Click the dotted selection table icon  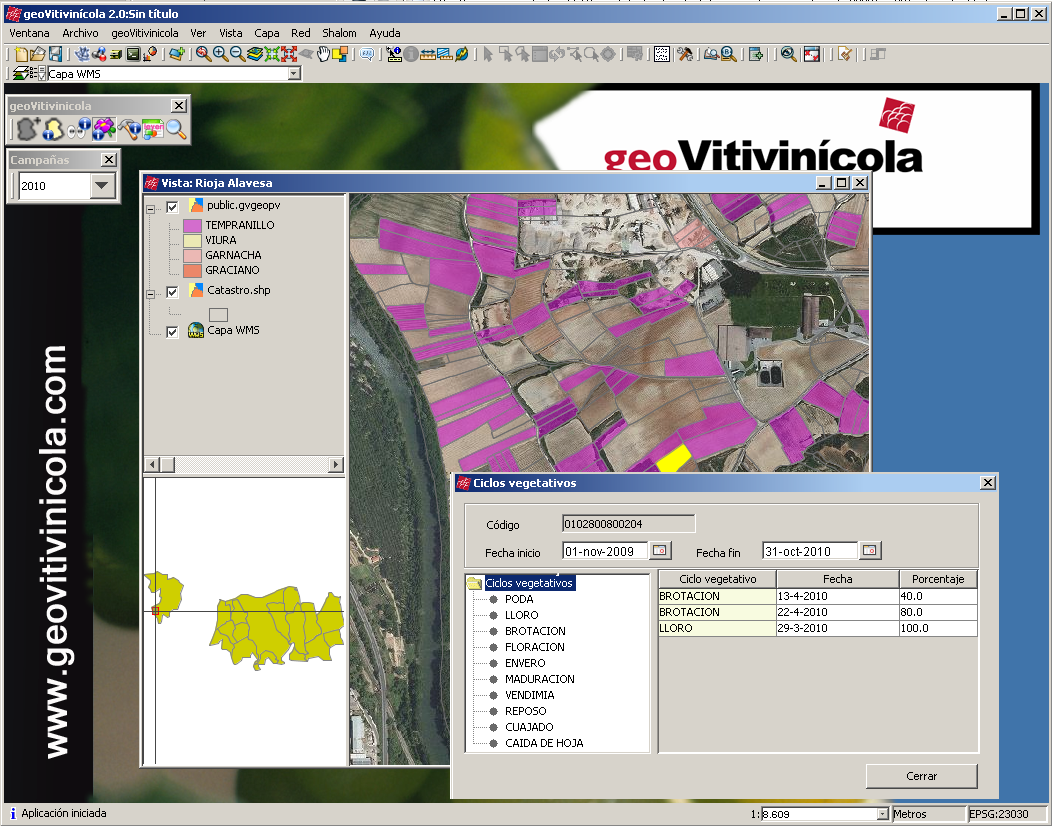click(662, 54)
